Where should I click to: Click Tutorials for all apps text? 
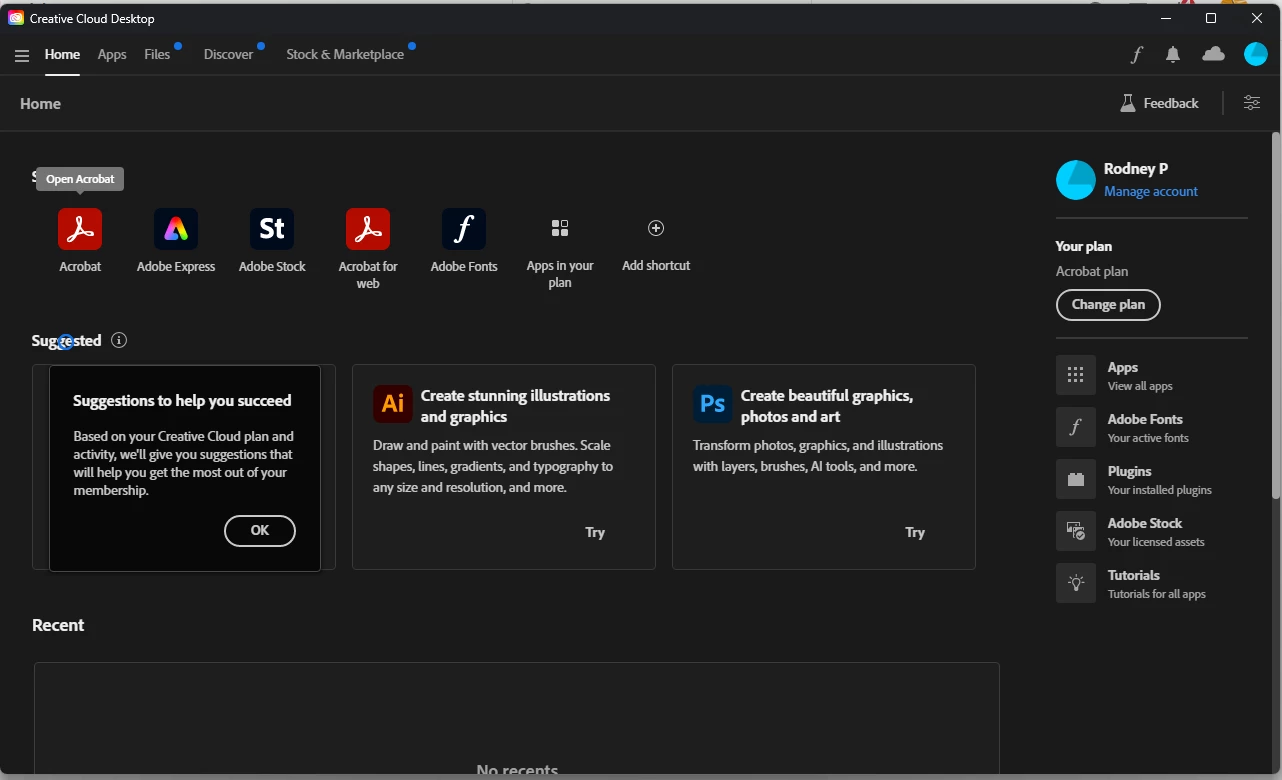point(1157,594)
